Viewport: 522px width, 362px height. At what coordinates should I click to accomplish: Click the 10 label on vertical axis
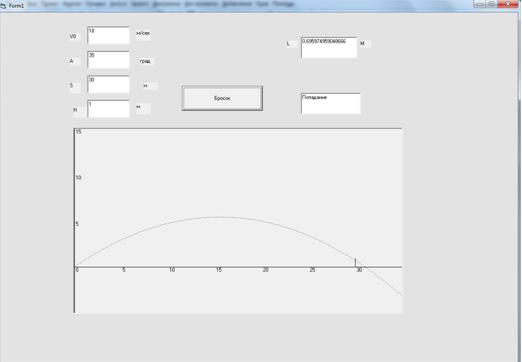(x=78, y=177)
